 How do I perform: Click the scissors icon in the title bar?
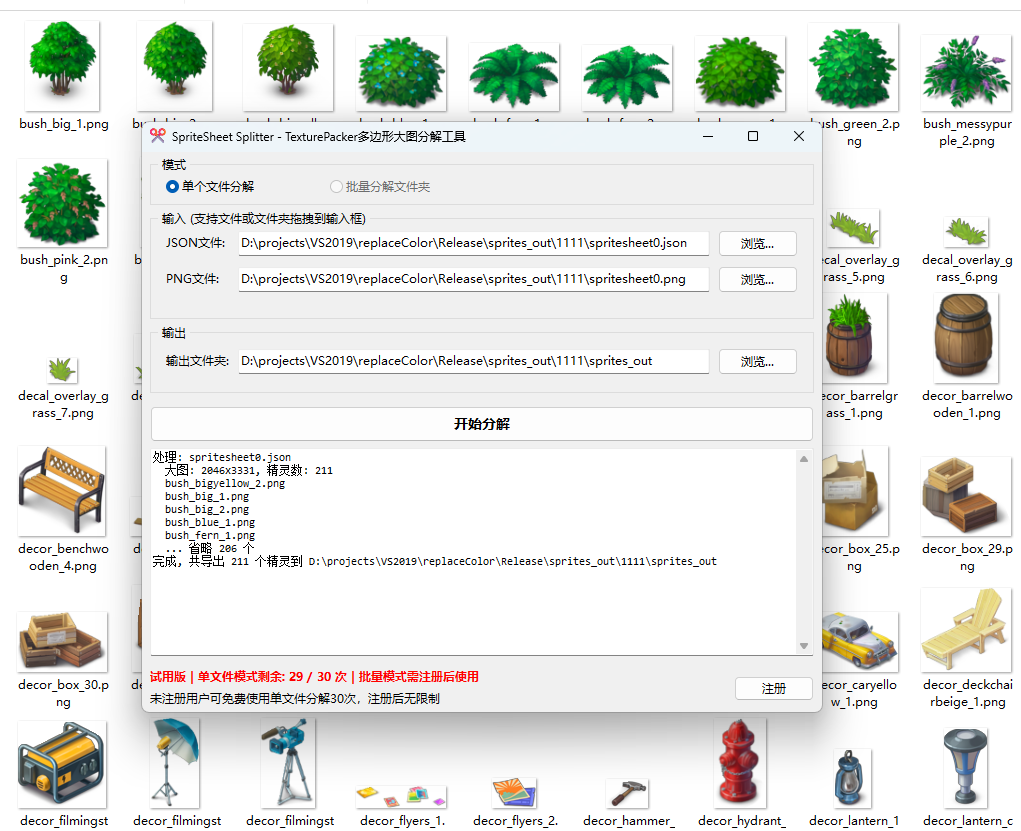[x=160, y=135]
